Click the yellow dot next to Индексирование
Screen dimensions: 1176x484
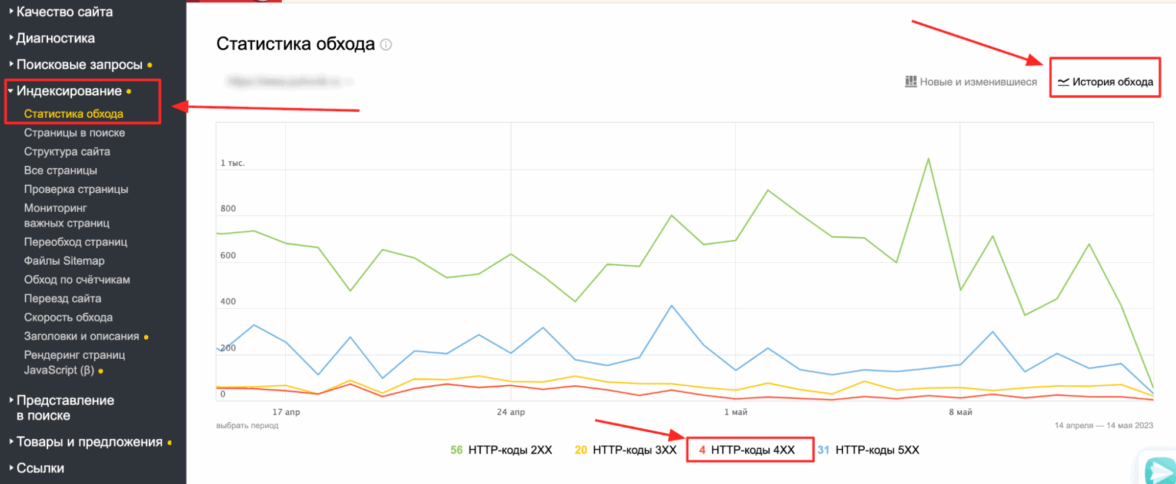[x=129, y=92]
